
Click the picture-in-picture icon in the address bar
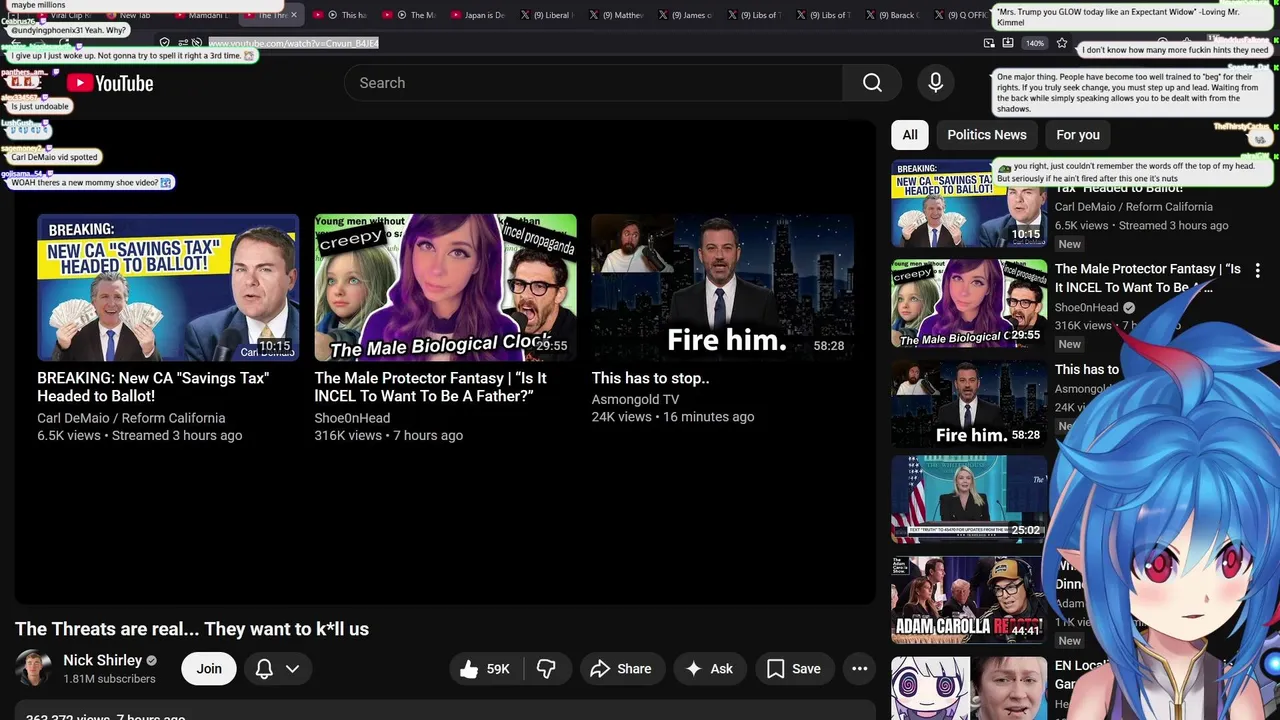click(989, 43)
